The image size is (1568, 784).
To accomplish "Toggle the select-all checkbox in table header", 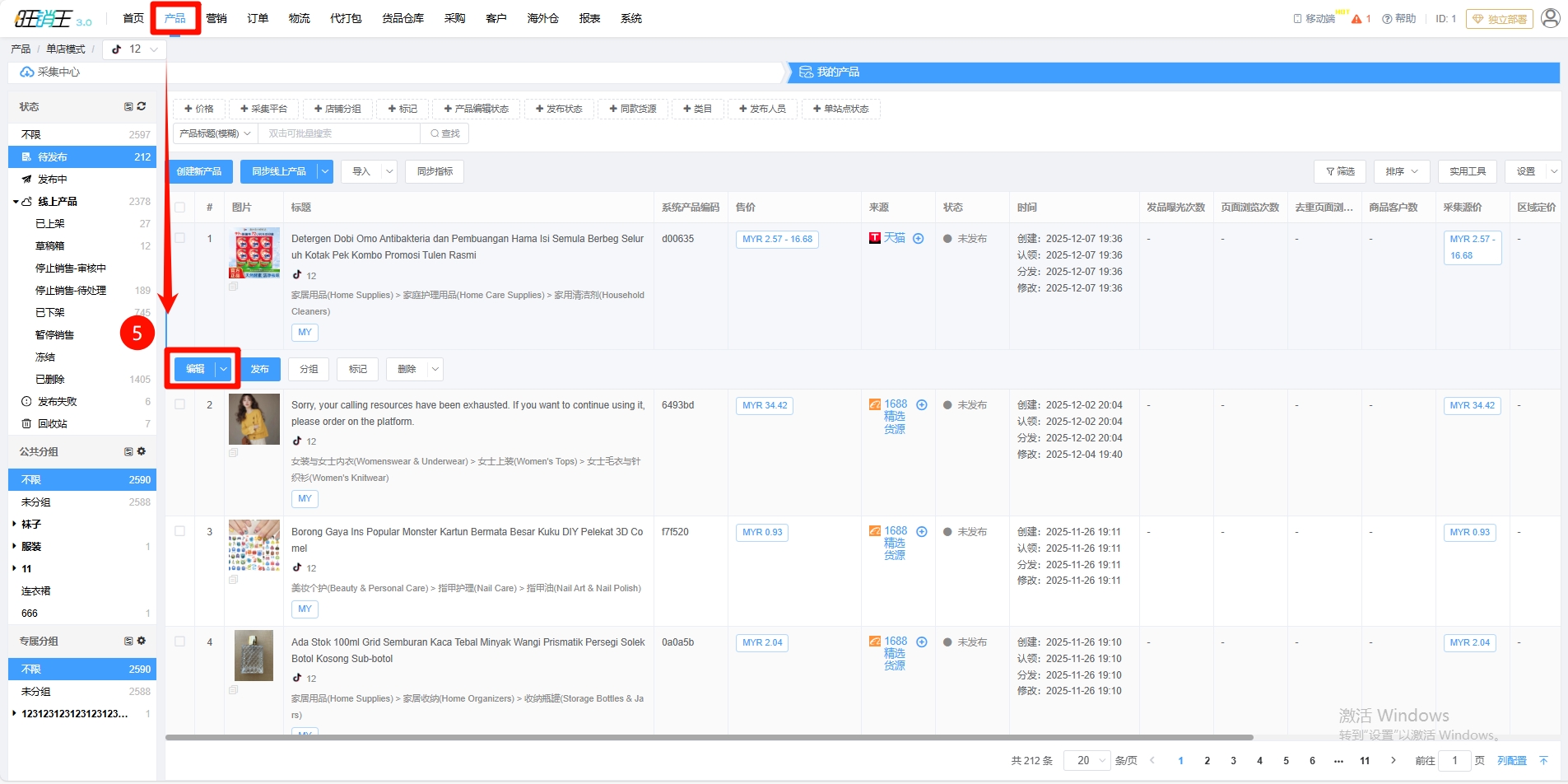I will click(180, 208).
